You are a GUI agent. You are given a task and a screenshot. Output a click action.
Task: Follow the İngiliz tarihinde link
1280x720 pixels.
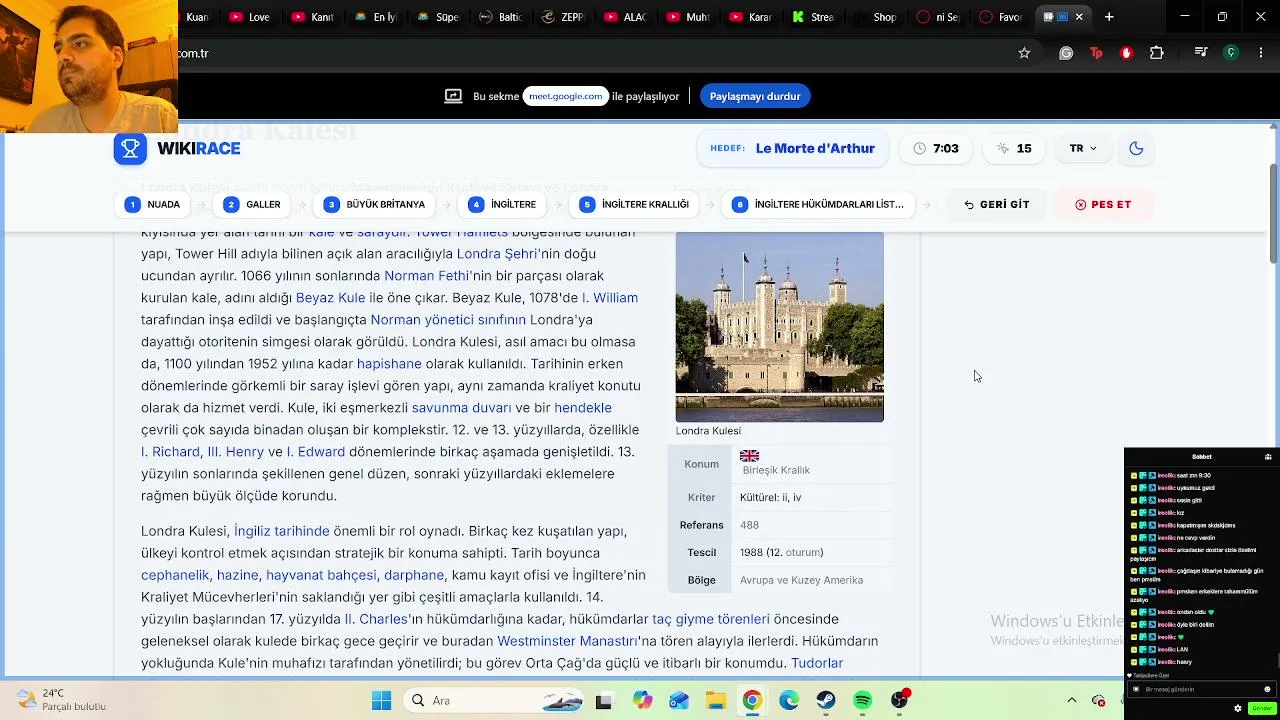pos(282,531)
